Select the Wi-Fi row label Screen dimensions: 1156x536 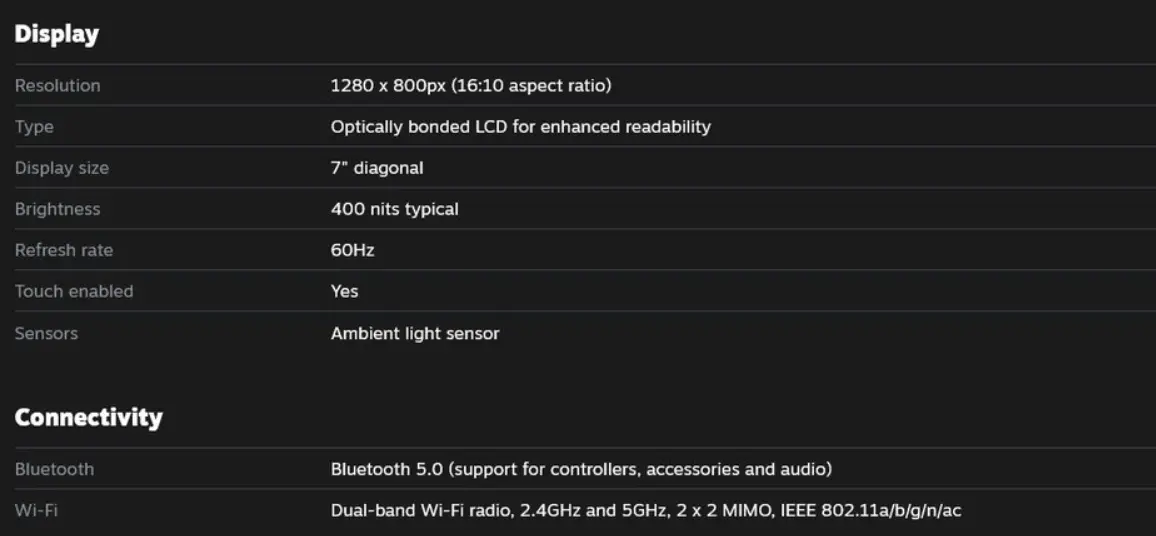[36, 510]
